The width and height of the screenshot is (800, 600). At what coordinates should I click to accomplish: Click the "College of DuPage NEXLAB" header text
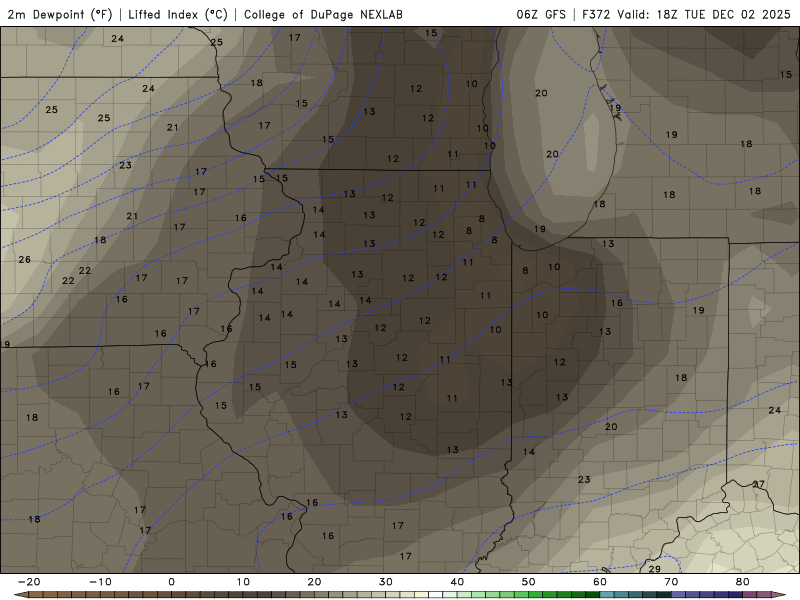[323, 14]
